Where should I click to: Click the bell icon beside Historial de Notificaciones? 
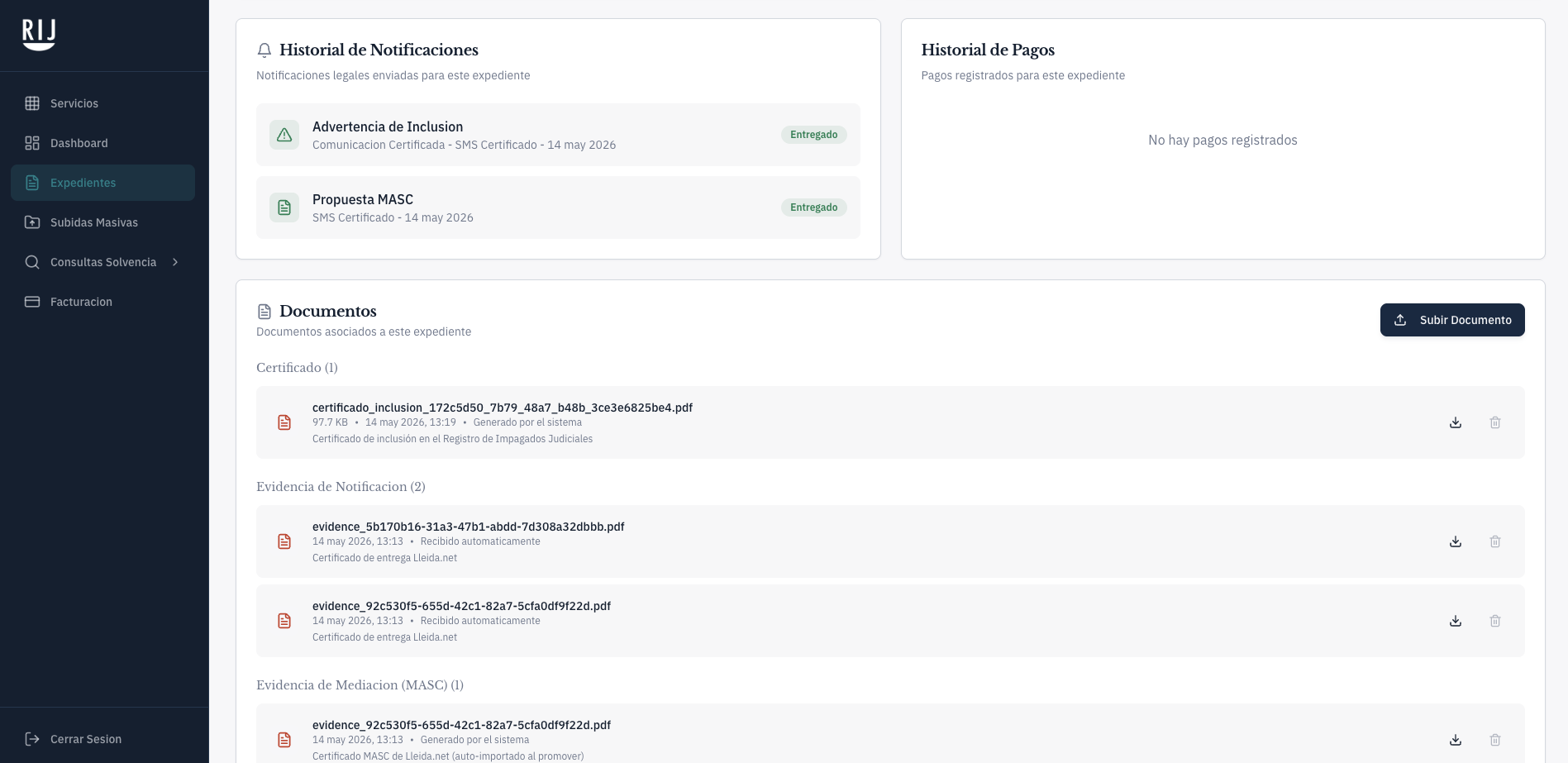click(x=265, y=50)
